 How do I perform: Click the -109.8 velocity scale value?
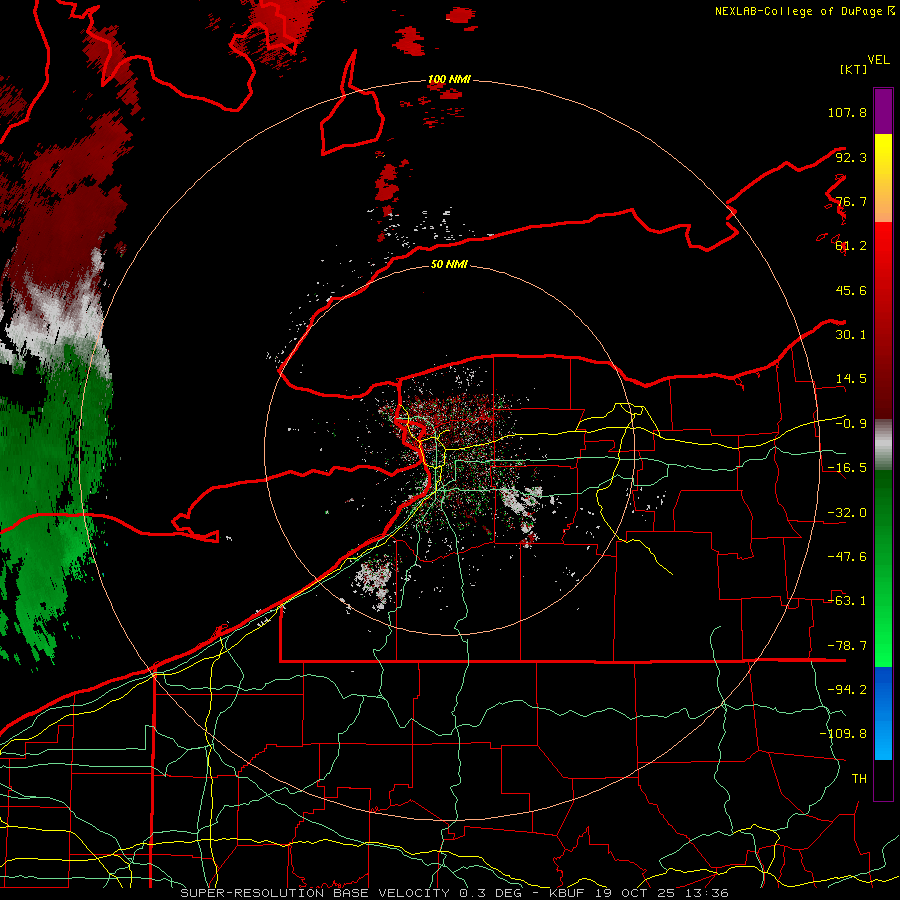(x=843, y=734)
